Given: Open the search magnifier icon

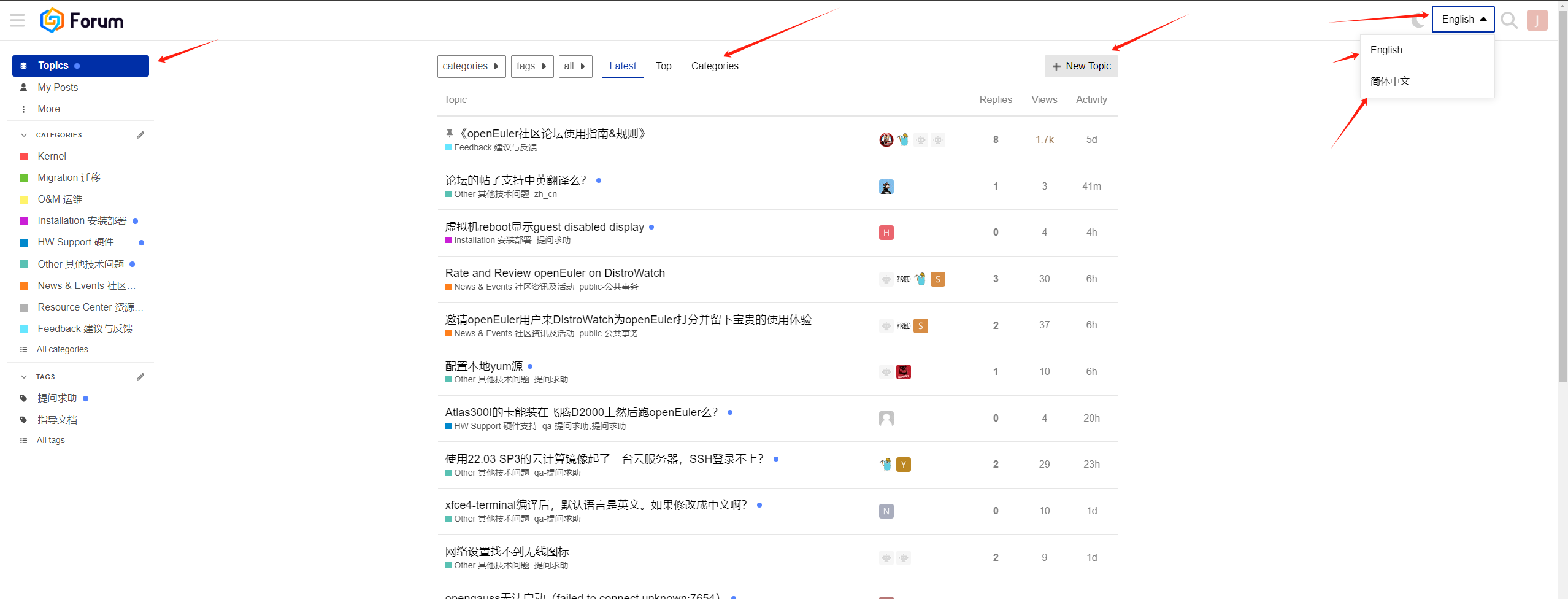Looking at the screenshot, I should click(1509, 20).
